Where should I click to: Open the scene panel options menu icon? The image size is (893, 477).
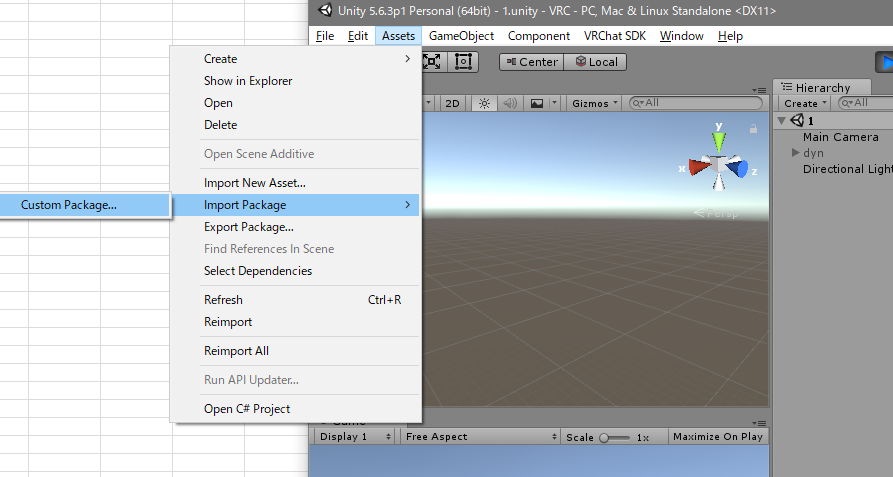coord(759,90)
